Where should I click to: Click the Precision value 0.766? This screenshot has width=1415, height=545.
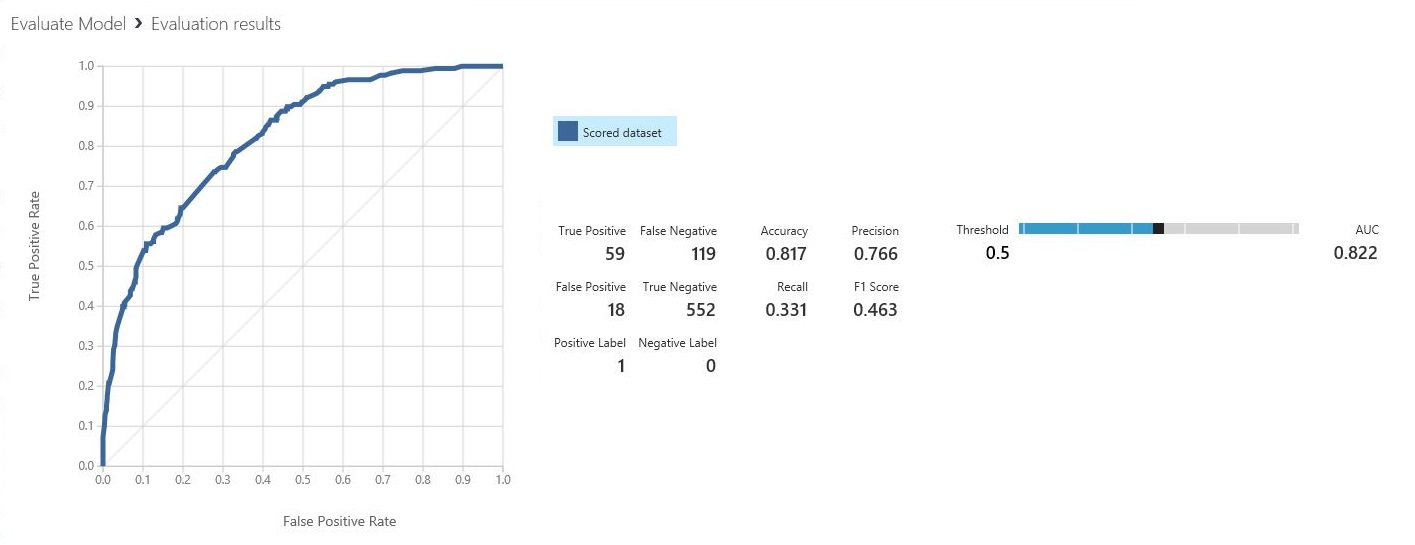[875, 254]
